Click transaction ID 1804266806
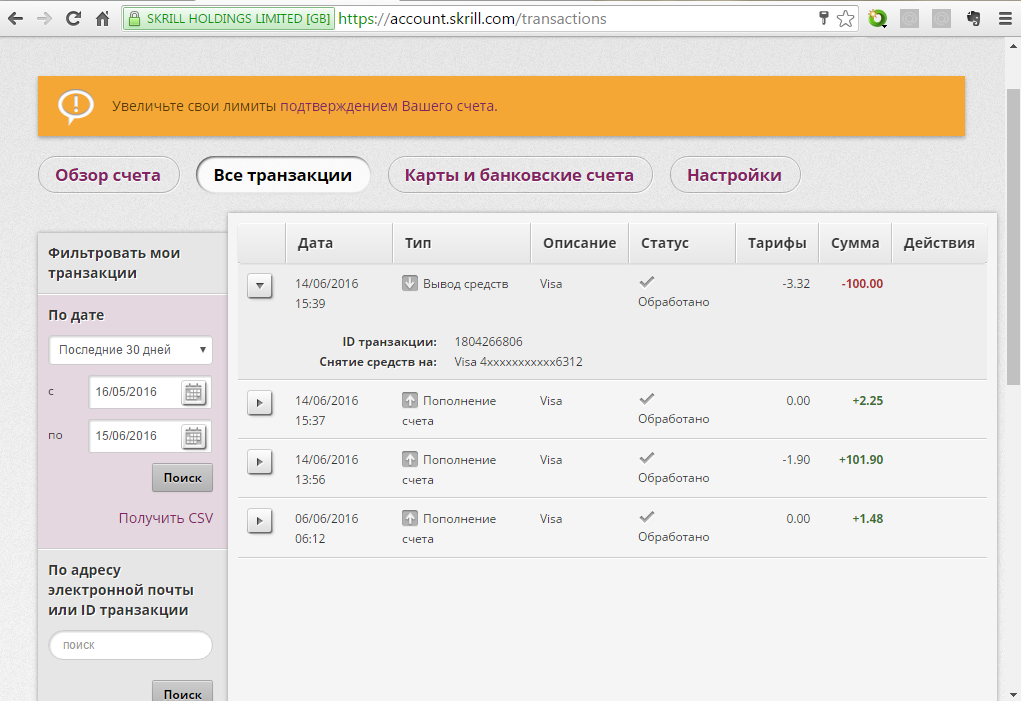Image resolution: width=1021 pixels, height=701 pixels. coord(488,342)
